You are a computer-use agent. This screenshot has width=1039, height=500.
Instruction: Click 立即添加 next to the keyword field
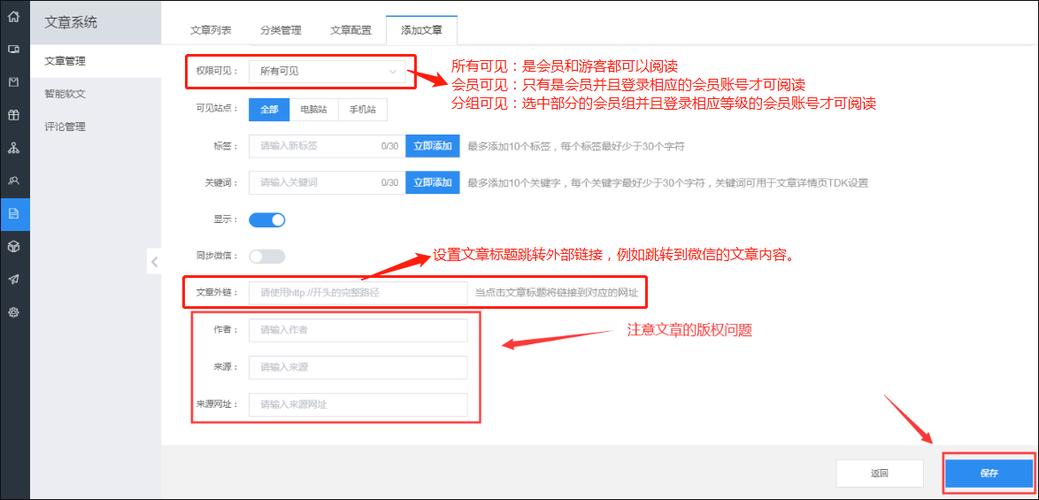coord(433,182)
